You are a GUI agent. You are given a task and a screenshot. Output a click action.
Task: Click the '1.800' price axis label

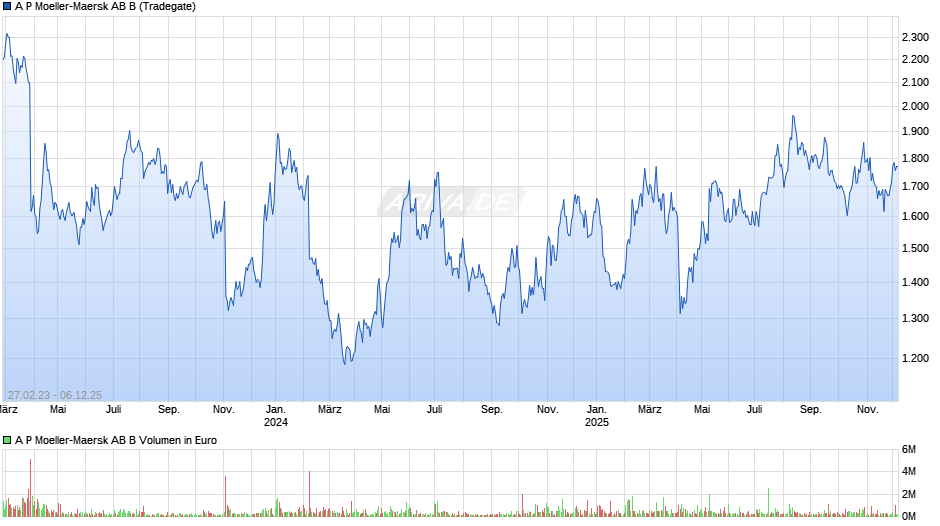915,158
